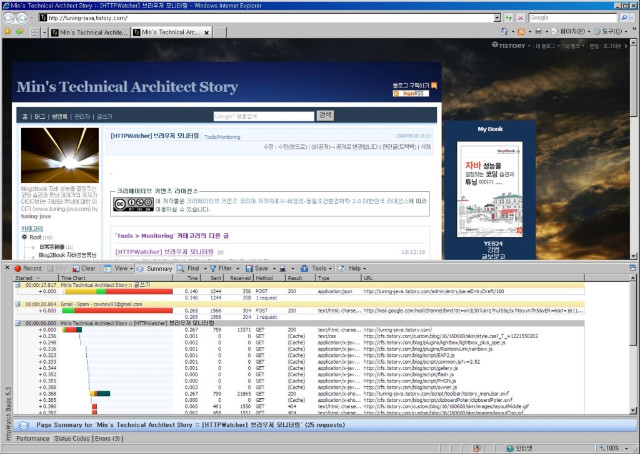Click the IE Back navigation button

(9, 18)
